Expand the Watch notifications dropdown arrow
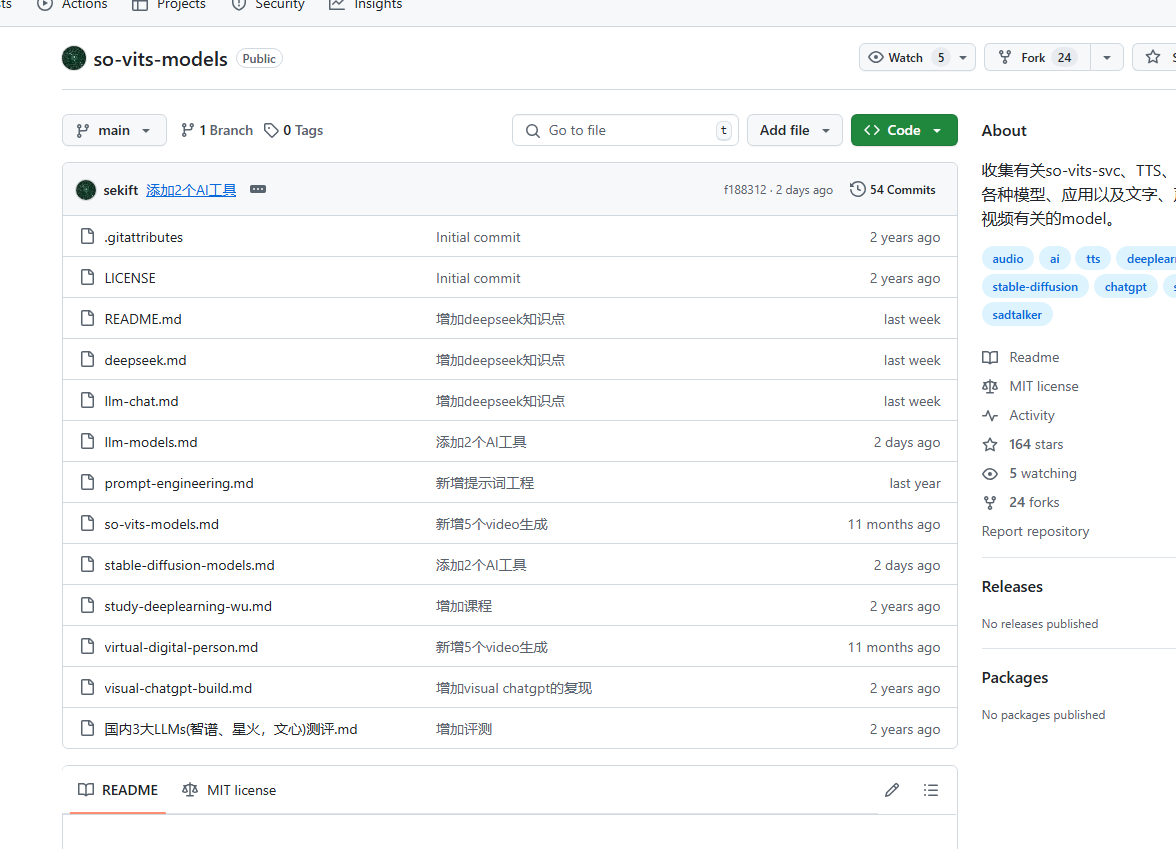 (x=963, y=57)
